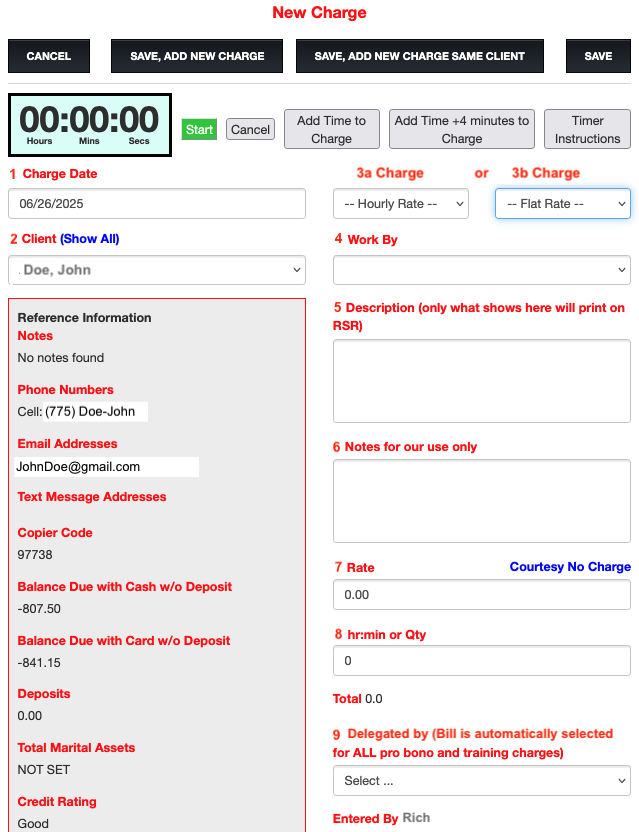Click the timer display showing 00:00:00
639x832 pixels.
click(x=90, y=125)
